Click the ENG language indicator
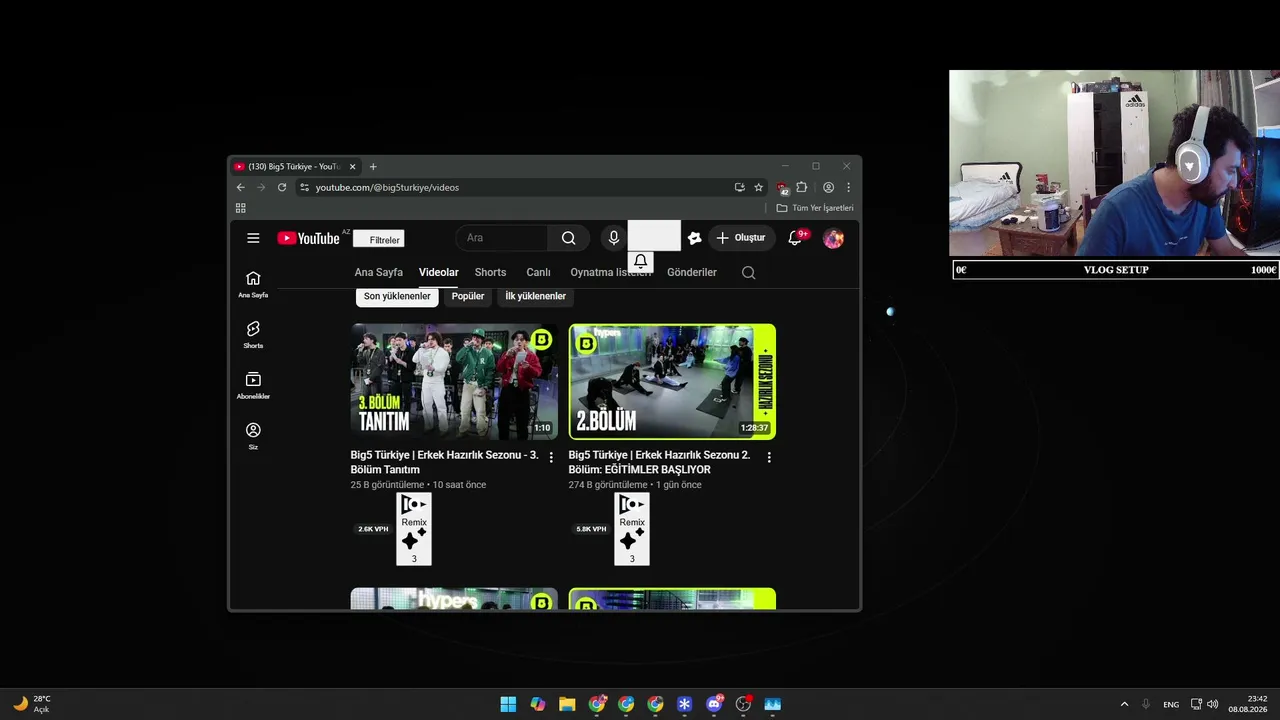1280x720 pixels. [x=1170, y=704]
